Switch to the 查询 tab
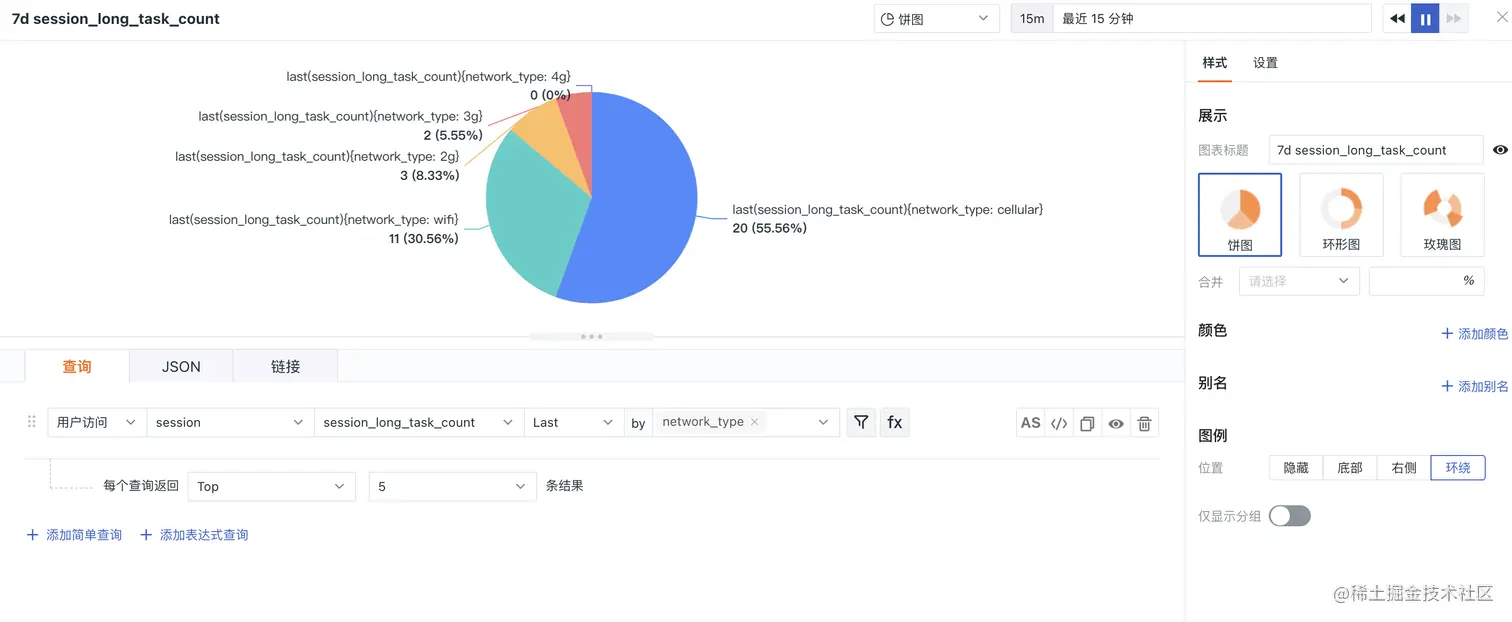Screen dimensions: 1512x622 77,367
